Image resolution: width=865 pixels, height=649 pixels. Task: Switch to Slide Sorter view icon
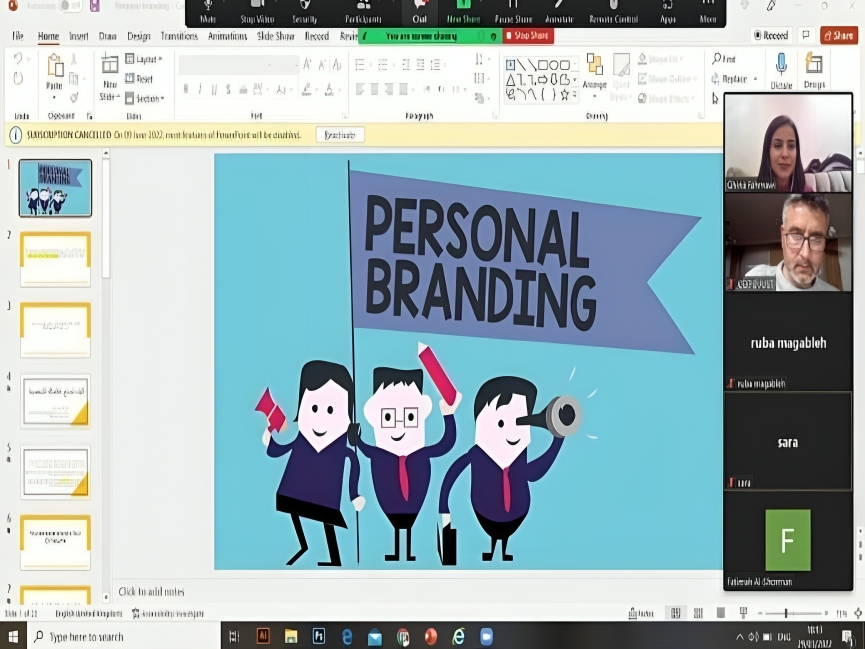click(698, 613)
